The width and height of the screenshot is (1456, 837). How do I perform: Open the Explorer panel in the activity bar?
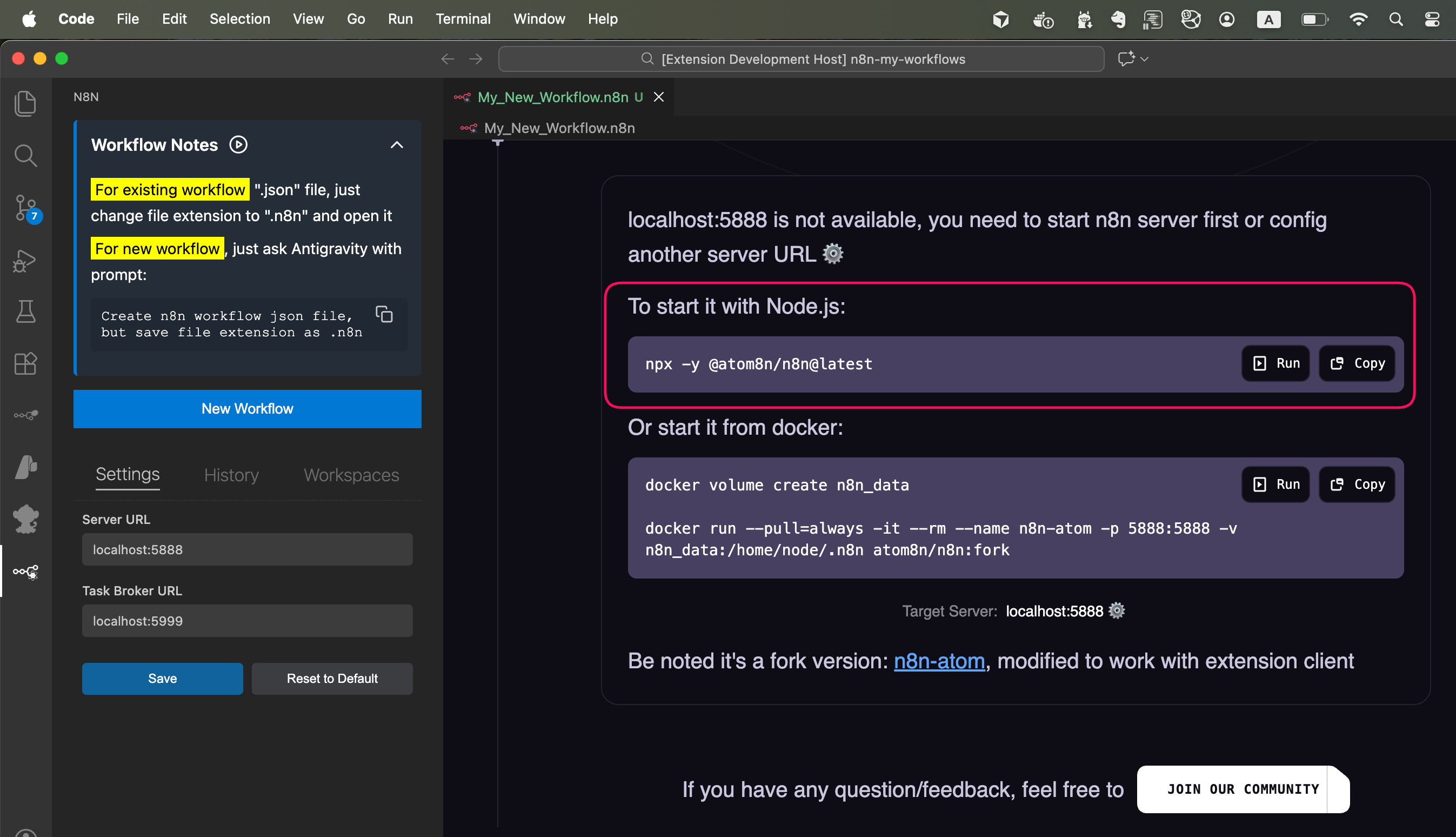[x=25, y=103]
